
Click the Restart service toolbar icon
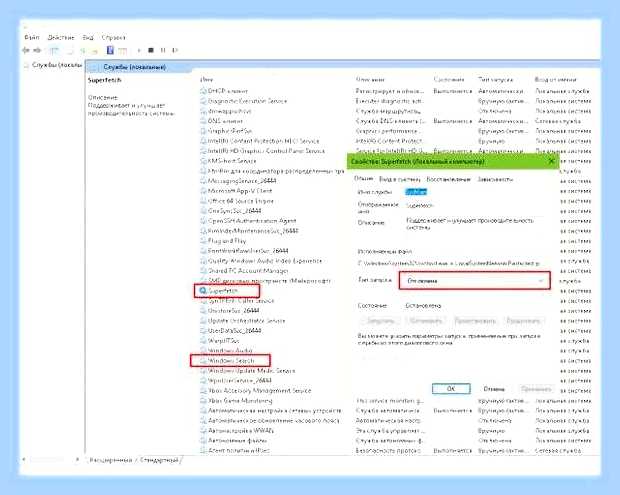pos(175,50)
